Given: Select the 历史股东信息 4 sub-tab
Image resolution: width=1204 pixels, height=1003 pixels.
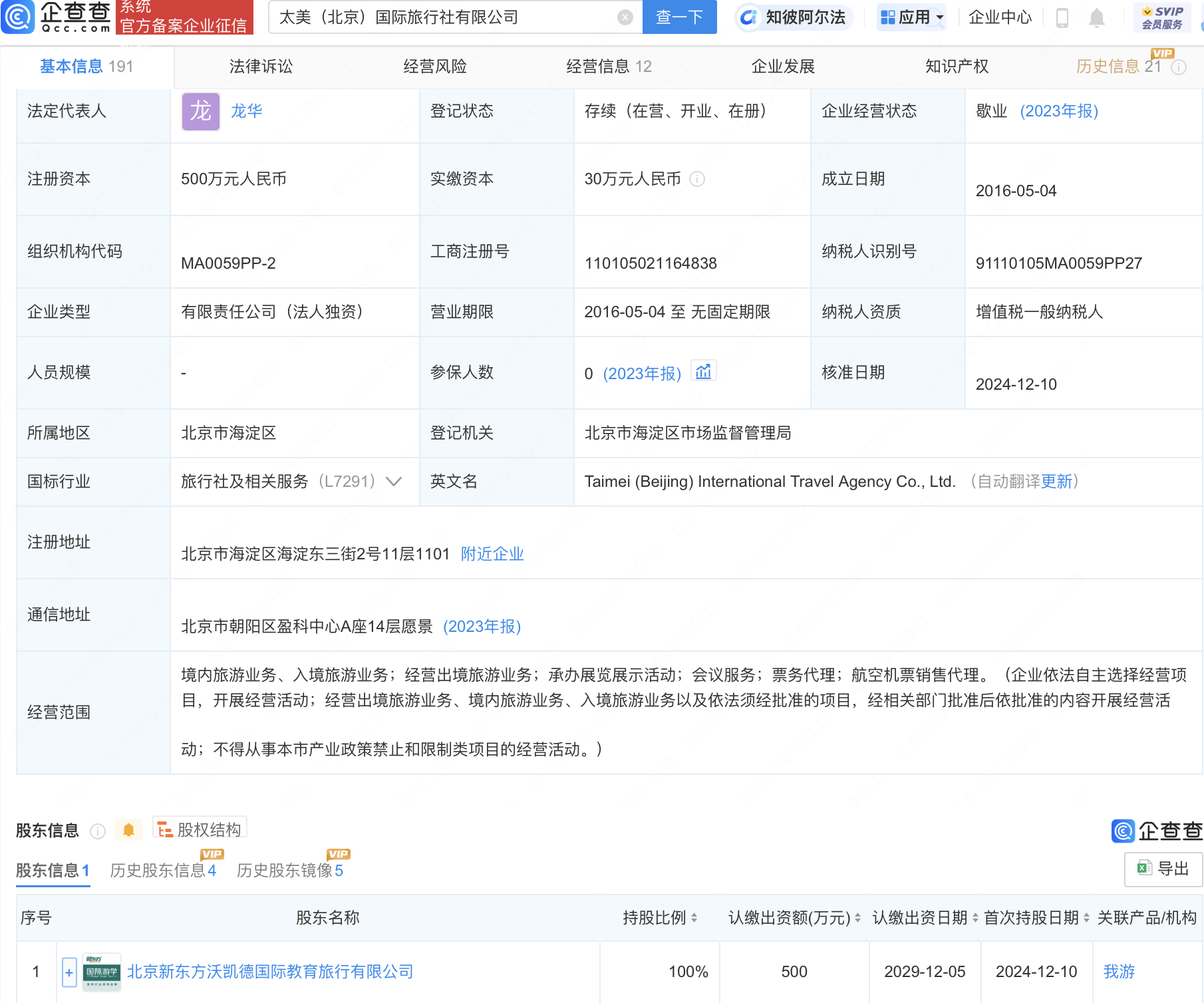Looking at the screenshot, I should tap(163, 871).
